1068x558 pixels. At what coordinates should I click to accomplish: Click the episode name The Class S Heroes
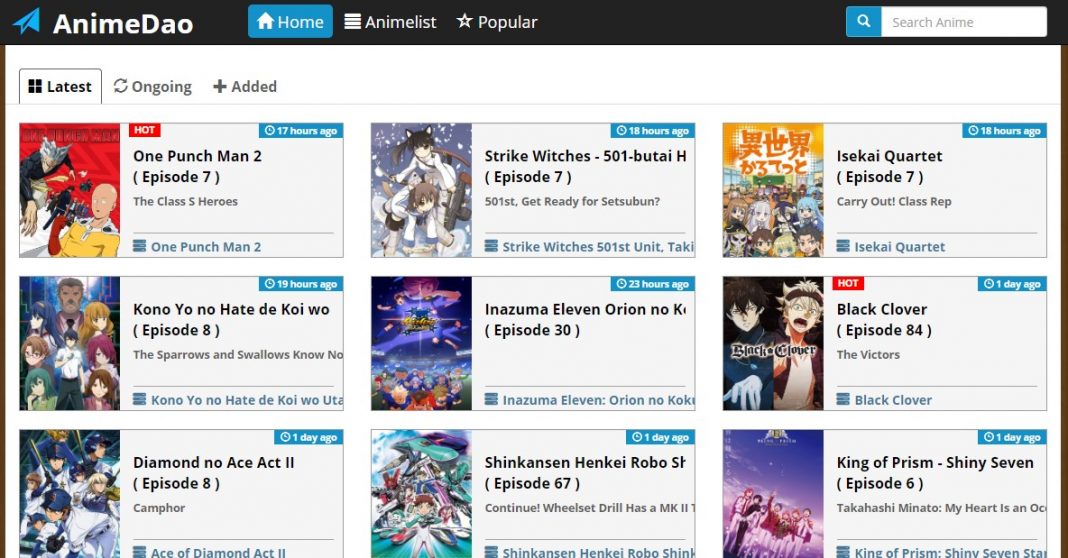[x=185, y=202]
